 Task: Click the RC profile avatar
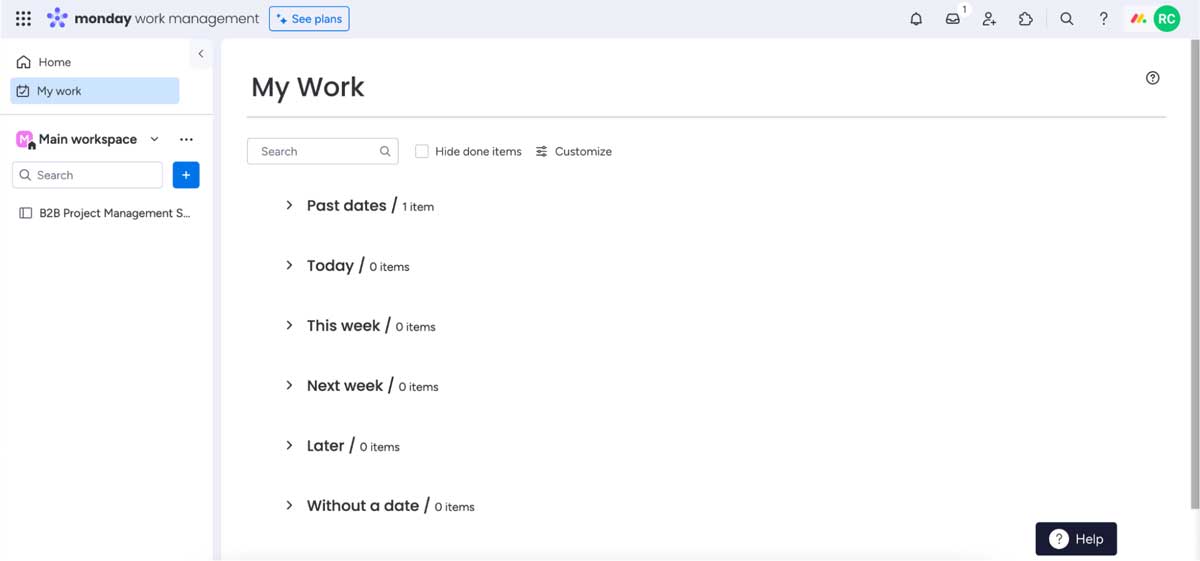pyautogui.click(x=1167, y=18)
